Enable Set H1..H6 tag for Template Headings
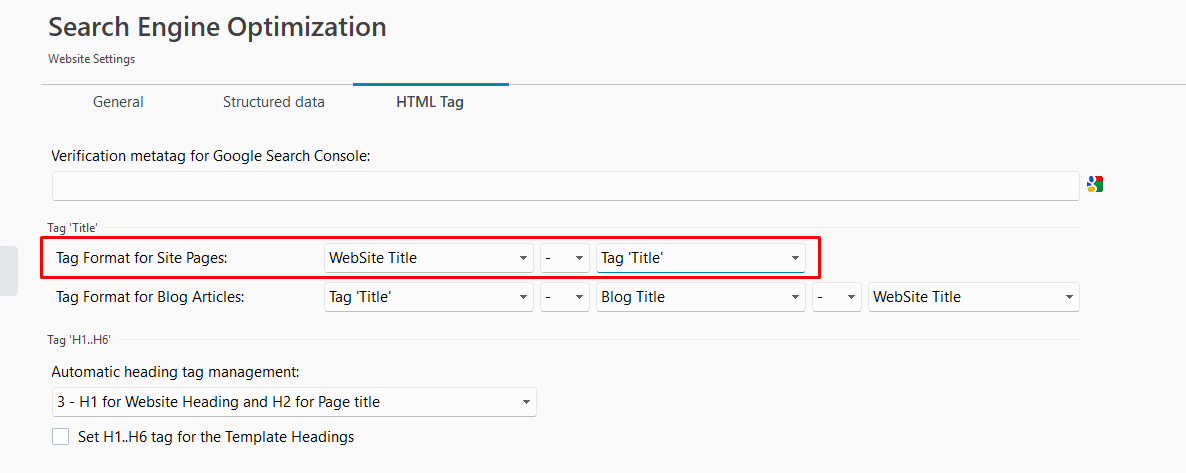This screenshot has width=1186, height=473. tap(61, 437)
